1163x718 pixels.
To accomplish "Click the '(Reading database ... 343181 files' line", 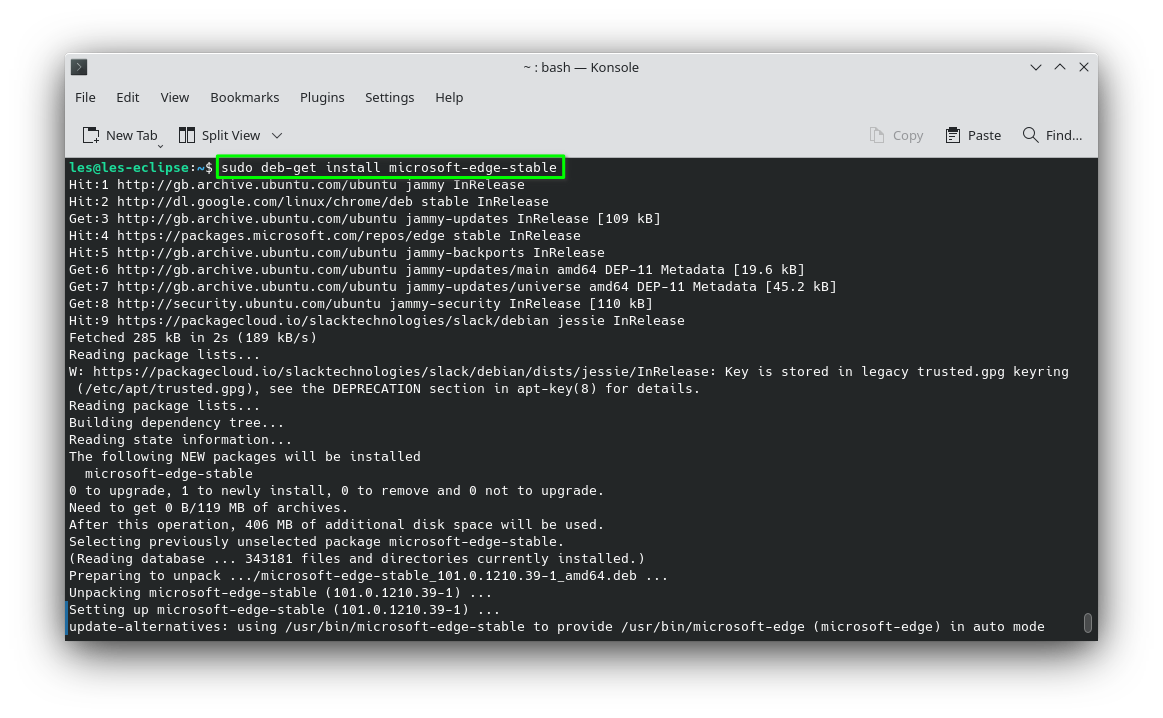I will [357, 559].
